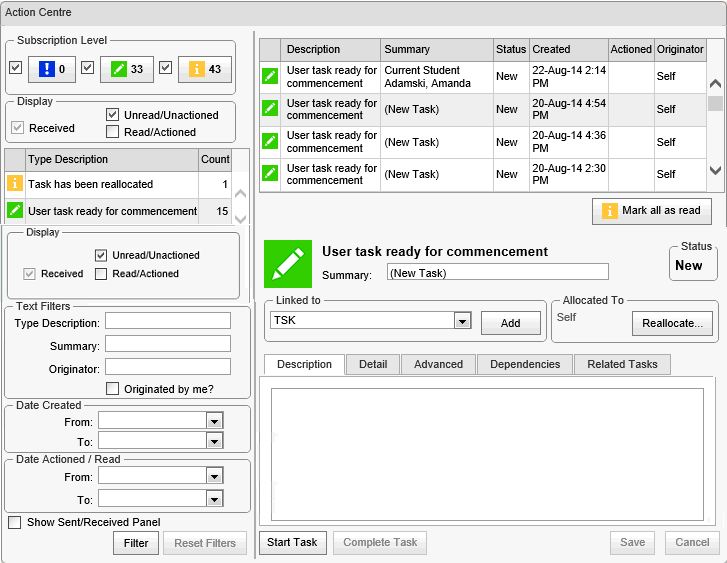Sort by the Created column header
This screenshot has width=727, height=563.
pos(568,50)
